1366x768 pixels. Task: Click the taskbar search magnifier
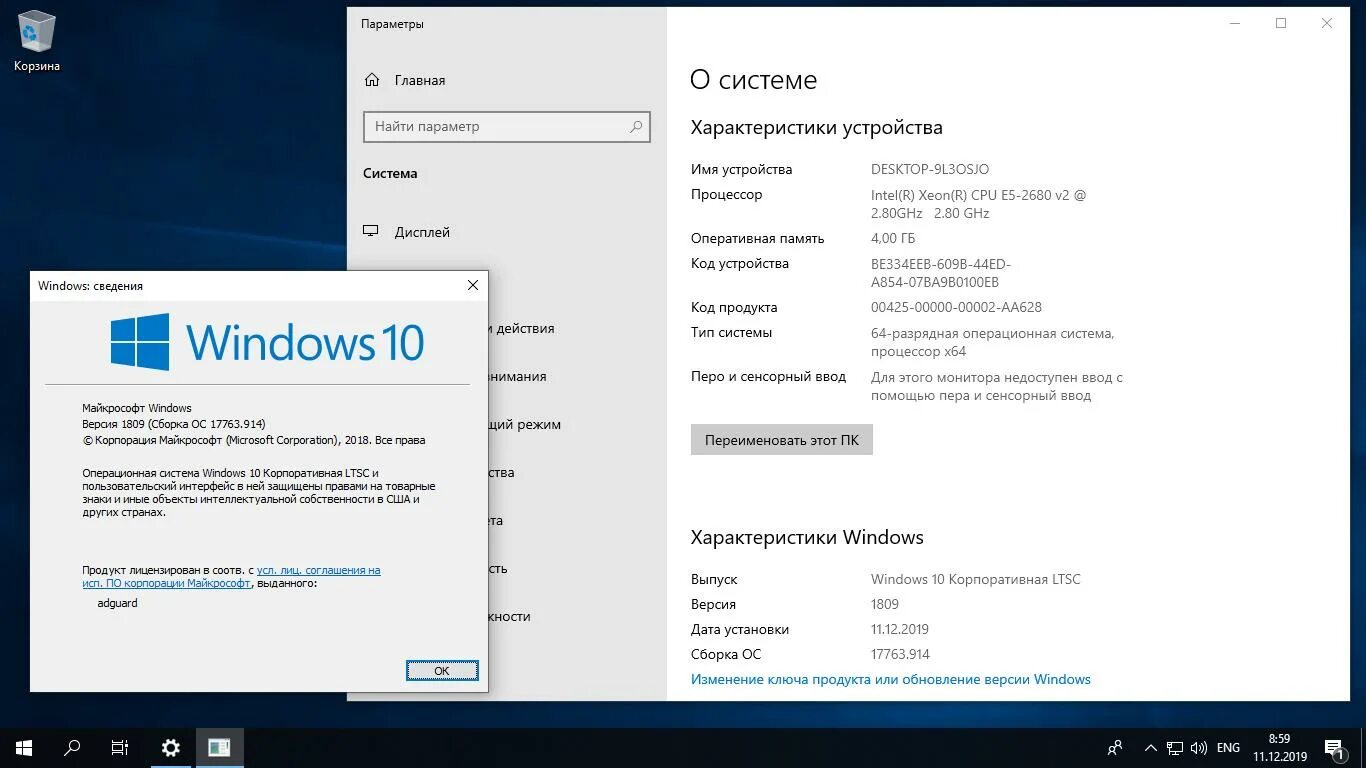point(72,747)
